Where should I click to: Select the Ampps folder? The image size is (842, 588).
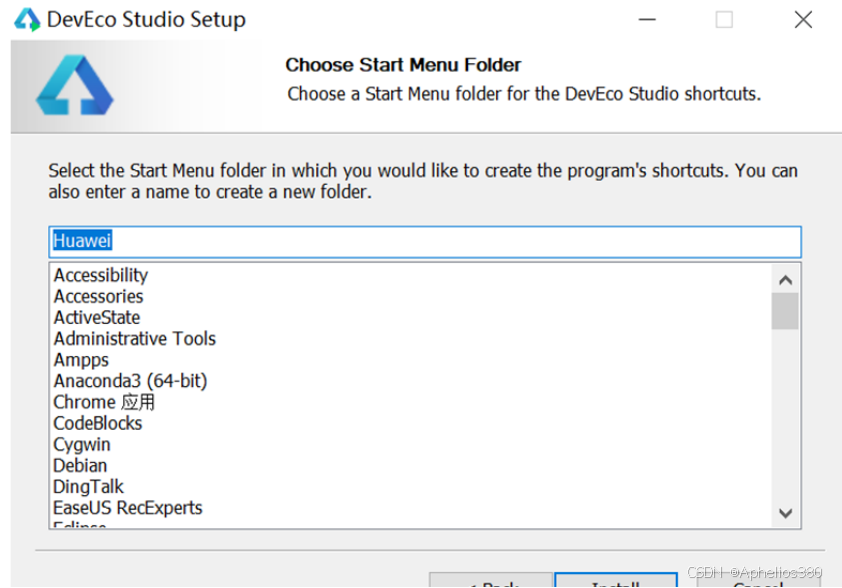pos(81,360)
